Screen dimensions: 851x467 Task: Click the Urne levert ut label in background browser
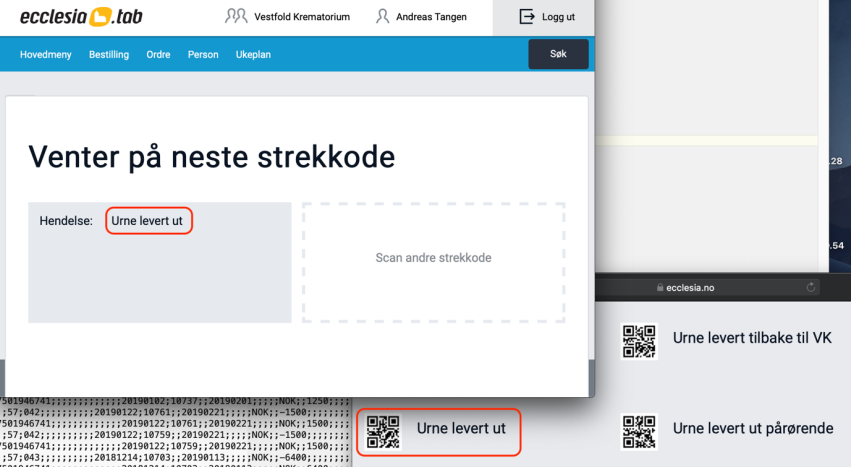[461, 428]
